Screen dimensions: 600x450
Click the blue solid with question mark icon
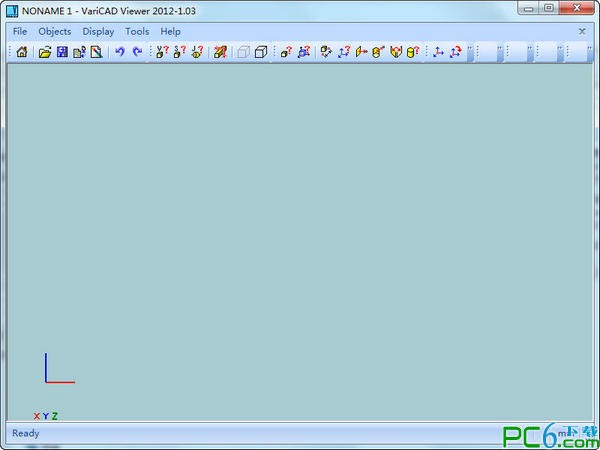point(304,52)
